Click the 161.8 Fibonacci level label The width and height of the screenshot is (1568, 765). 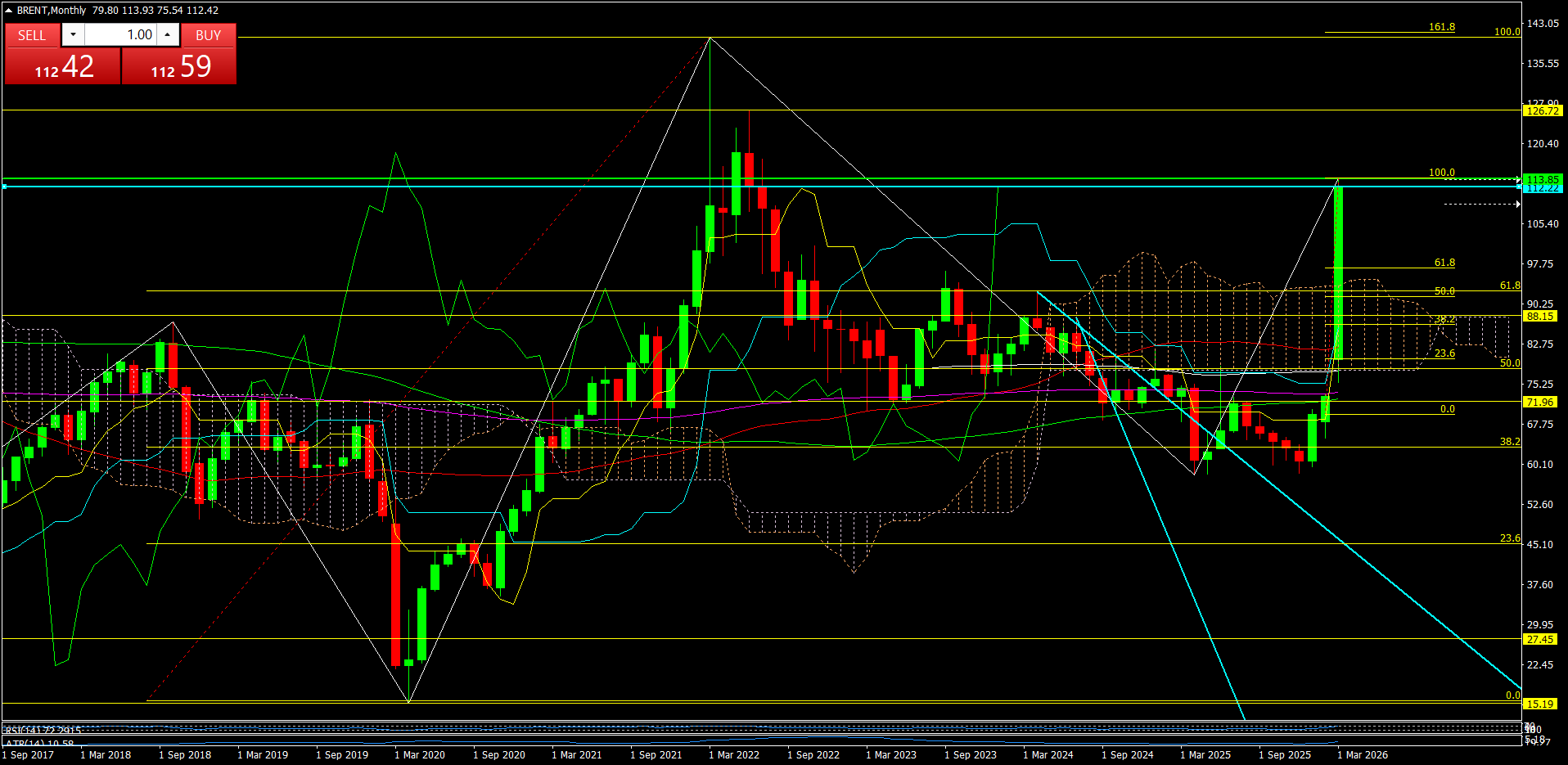coord(1441,27)
